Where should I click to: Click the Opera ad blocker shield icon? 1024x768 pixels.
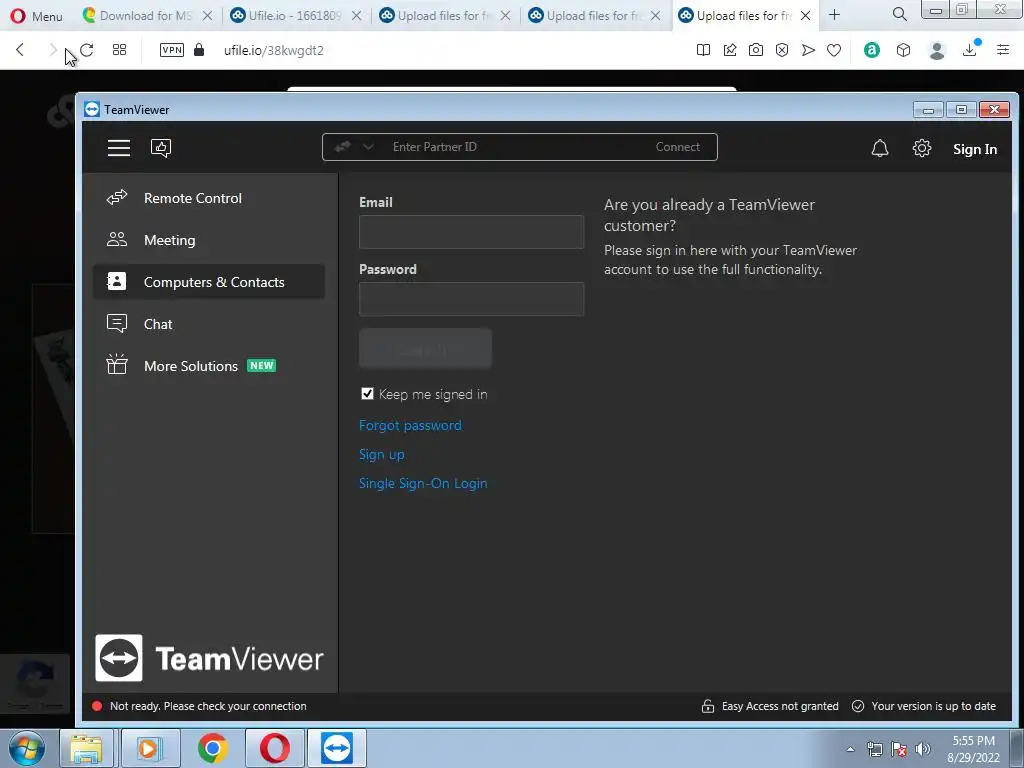(782, 50)
